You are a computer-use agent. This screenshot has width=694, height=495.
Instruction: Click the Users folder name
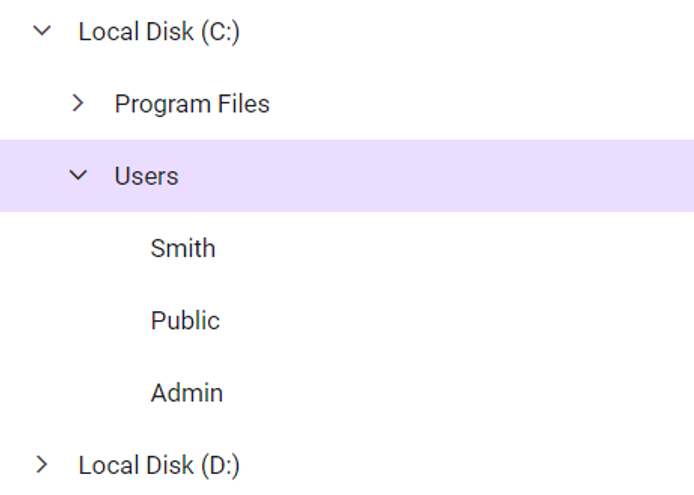146,176
